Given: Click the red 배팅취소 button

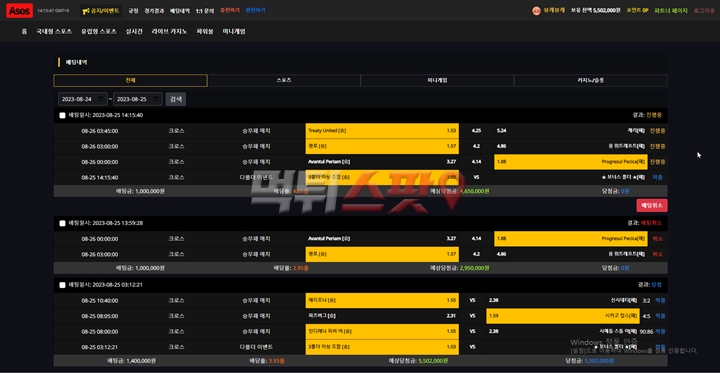Looking at the screenshot, I should pos(652,205).
